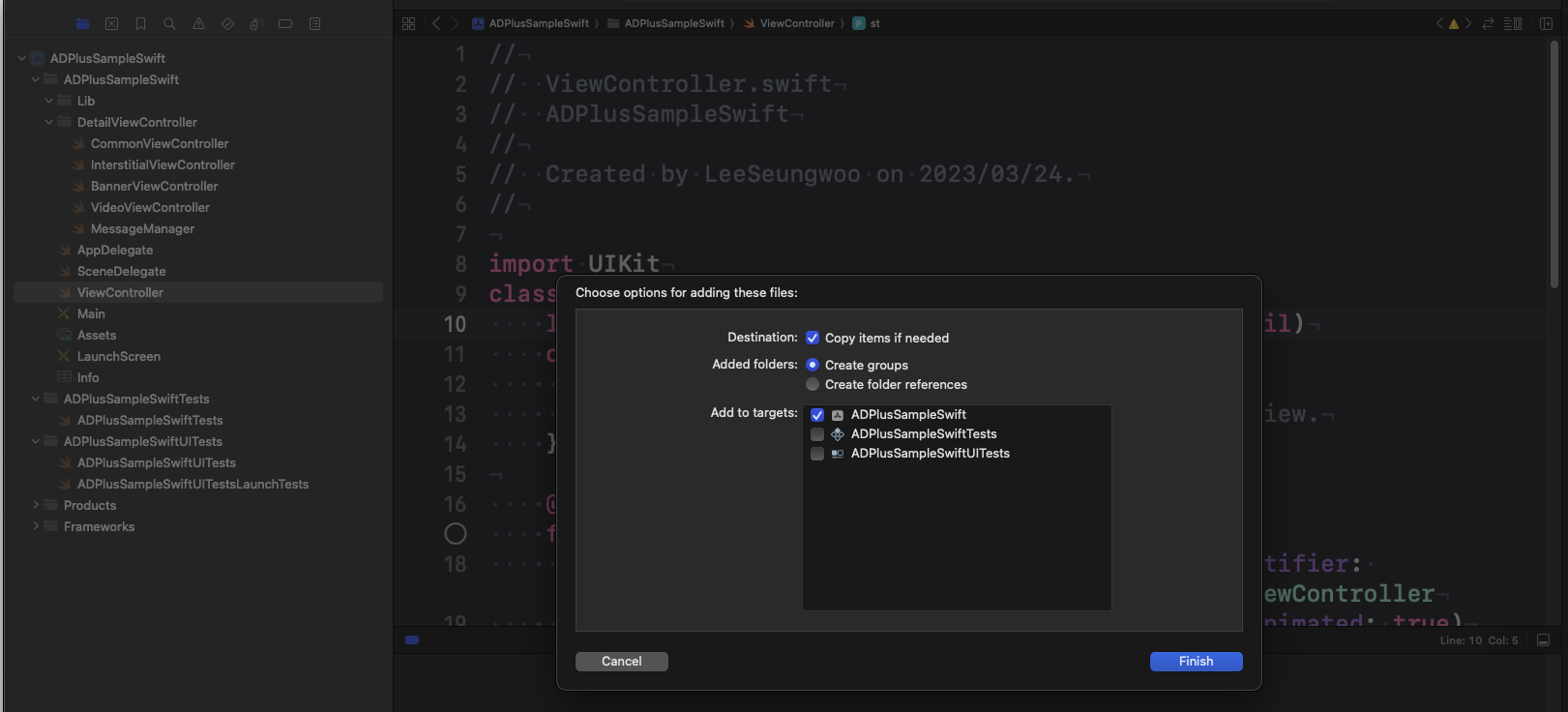1568x712 pixels.
Task: Collapse the DetailViewController group
Action: [49, 122]
